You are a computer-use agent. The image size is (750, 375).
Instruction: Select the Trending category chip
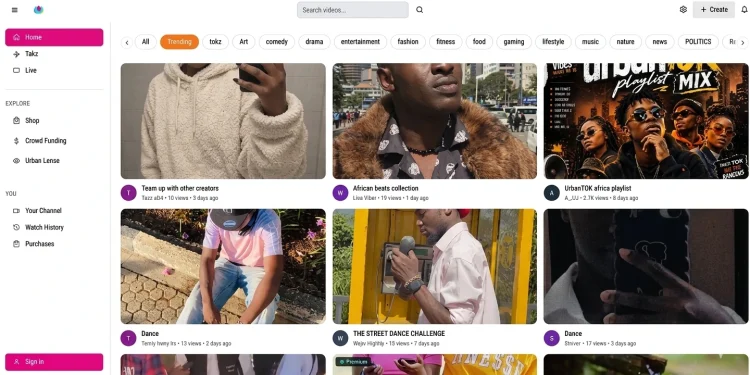click(179, 42)
